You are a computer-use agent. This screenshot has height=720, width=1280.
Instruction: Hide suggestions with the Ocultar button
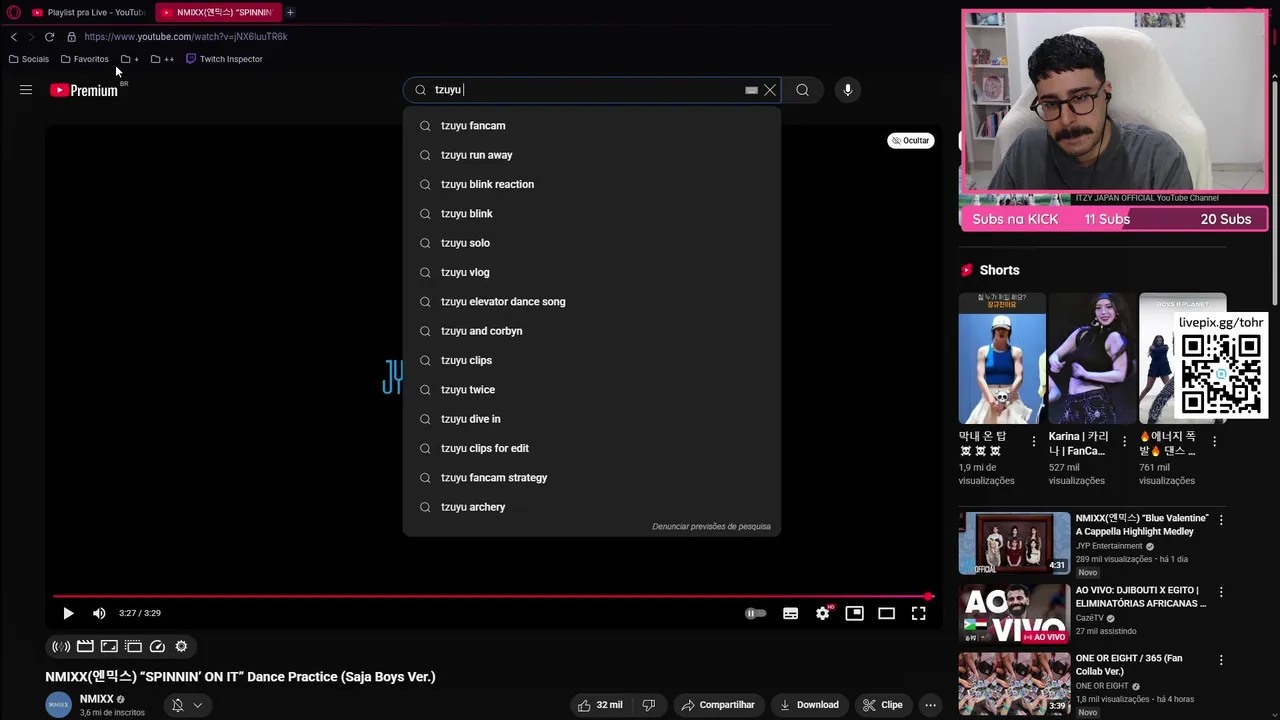click(910, 141)
